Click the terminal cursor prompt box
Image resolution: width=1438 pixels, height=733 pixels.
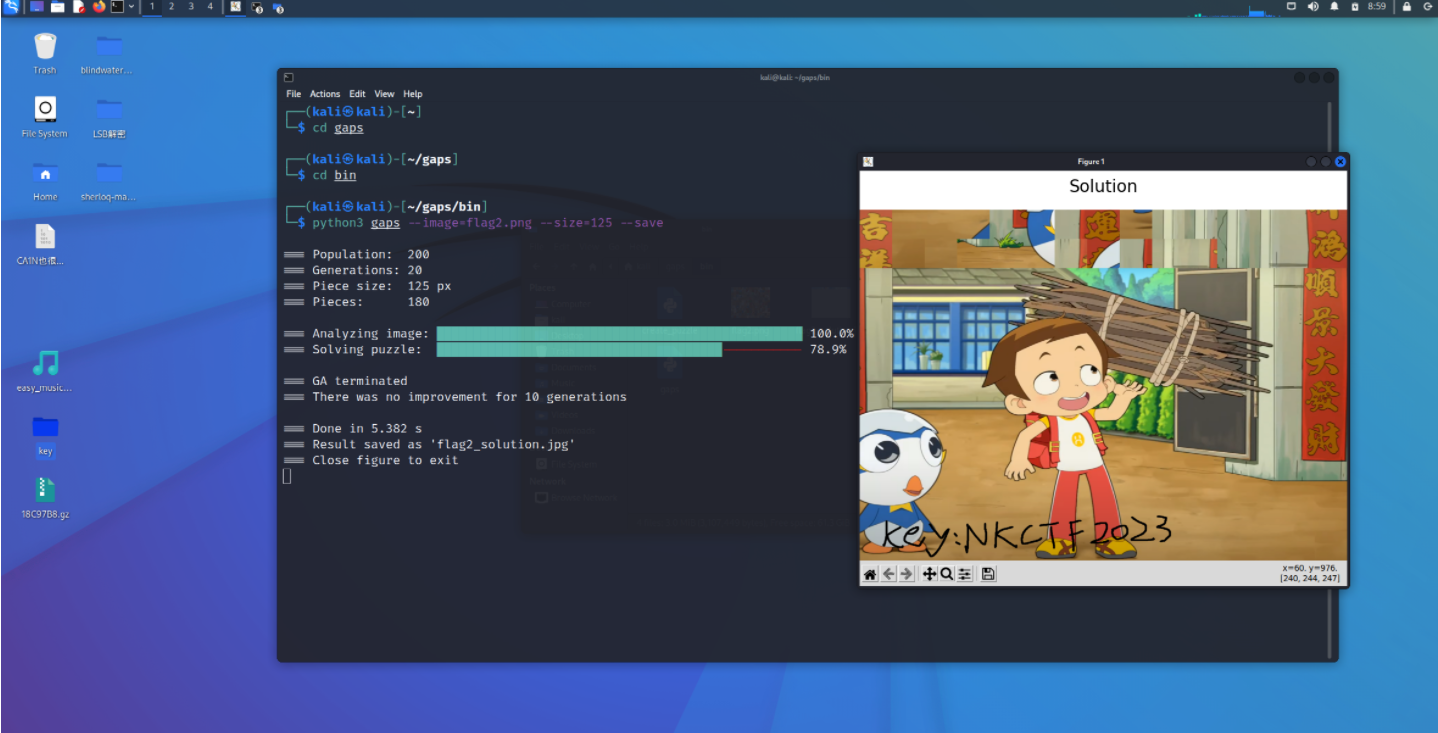pyautogui.click(x=287, y=476)
